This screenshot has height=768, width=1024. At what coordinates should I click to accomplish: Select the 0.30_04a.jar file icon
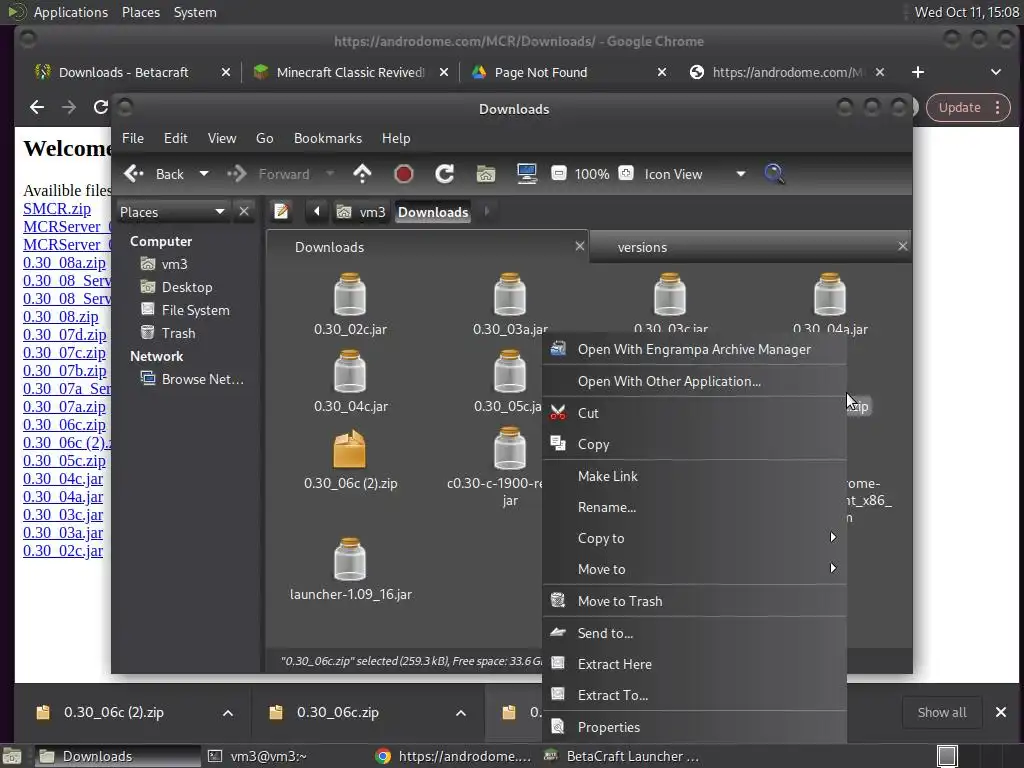point(830,295)
